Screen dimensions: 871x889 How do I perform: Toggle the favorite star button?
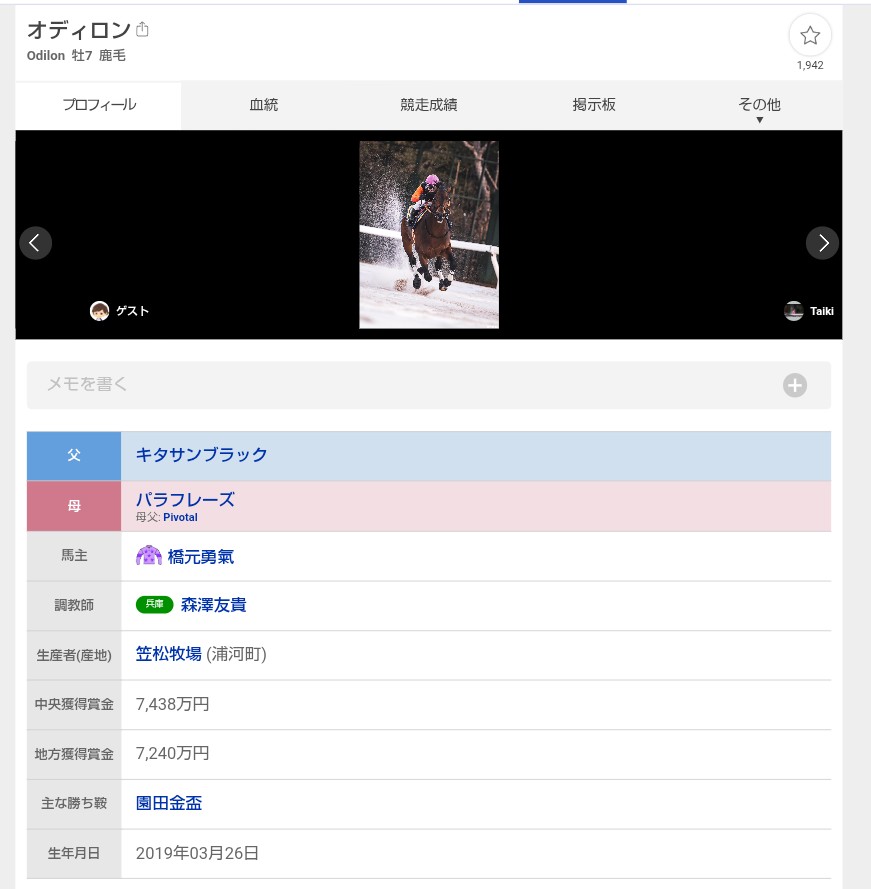(x=809, y=36)
